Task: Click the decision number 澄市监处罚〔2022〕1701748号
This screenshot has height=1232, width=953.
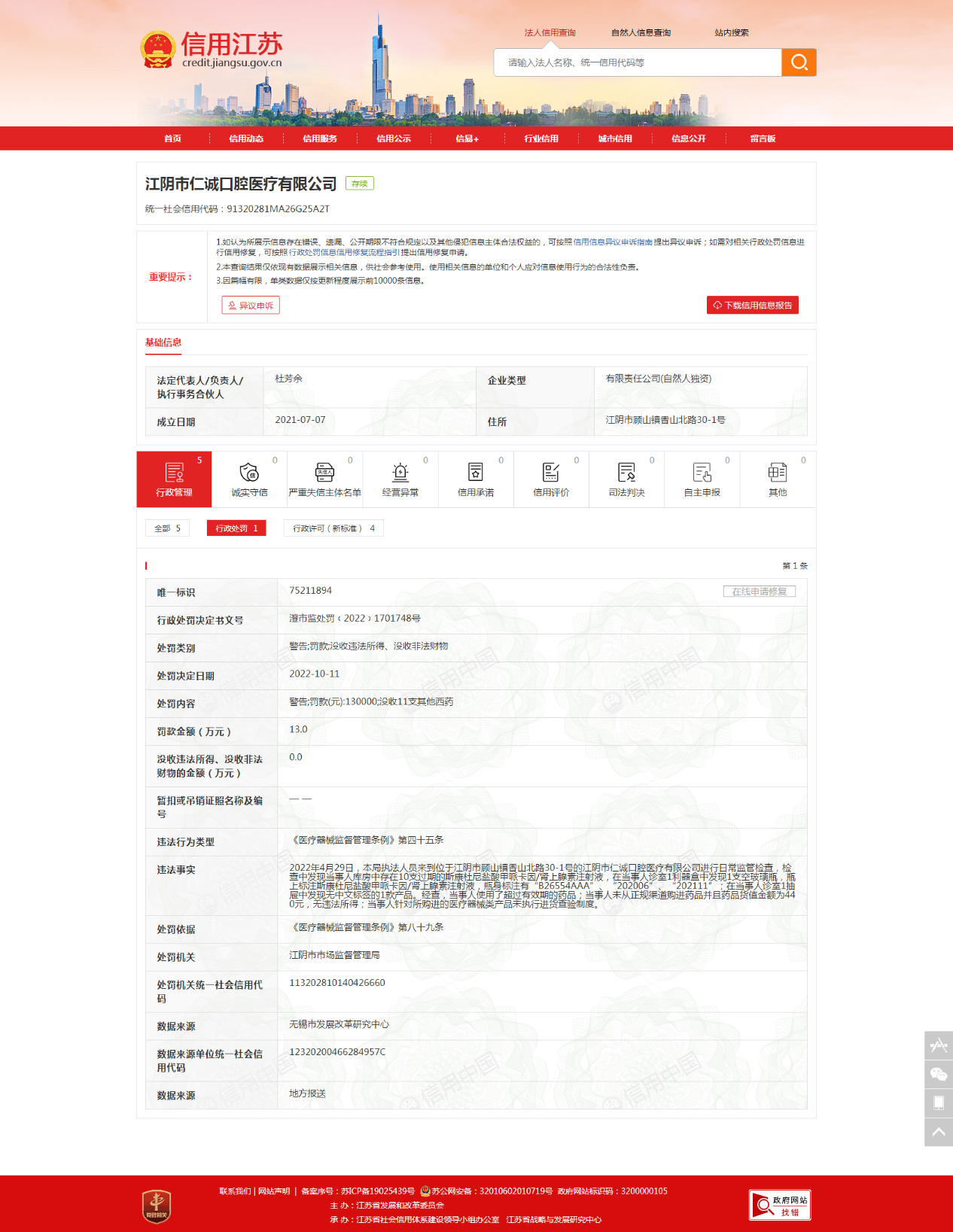Action: (x=355, y=619)
